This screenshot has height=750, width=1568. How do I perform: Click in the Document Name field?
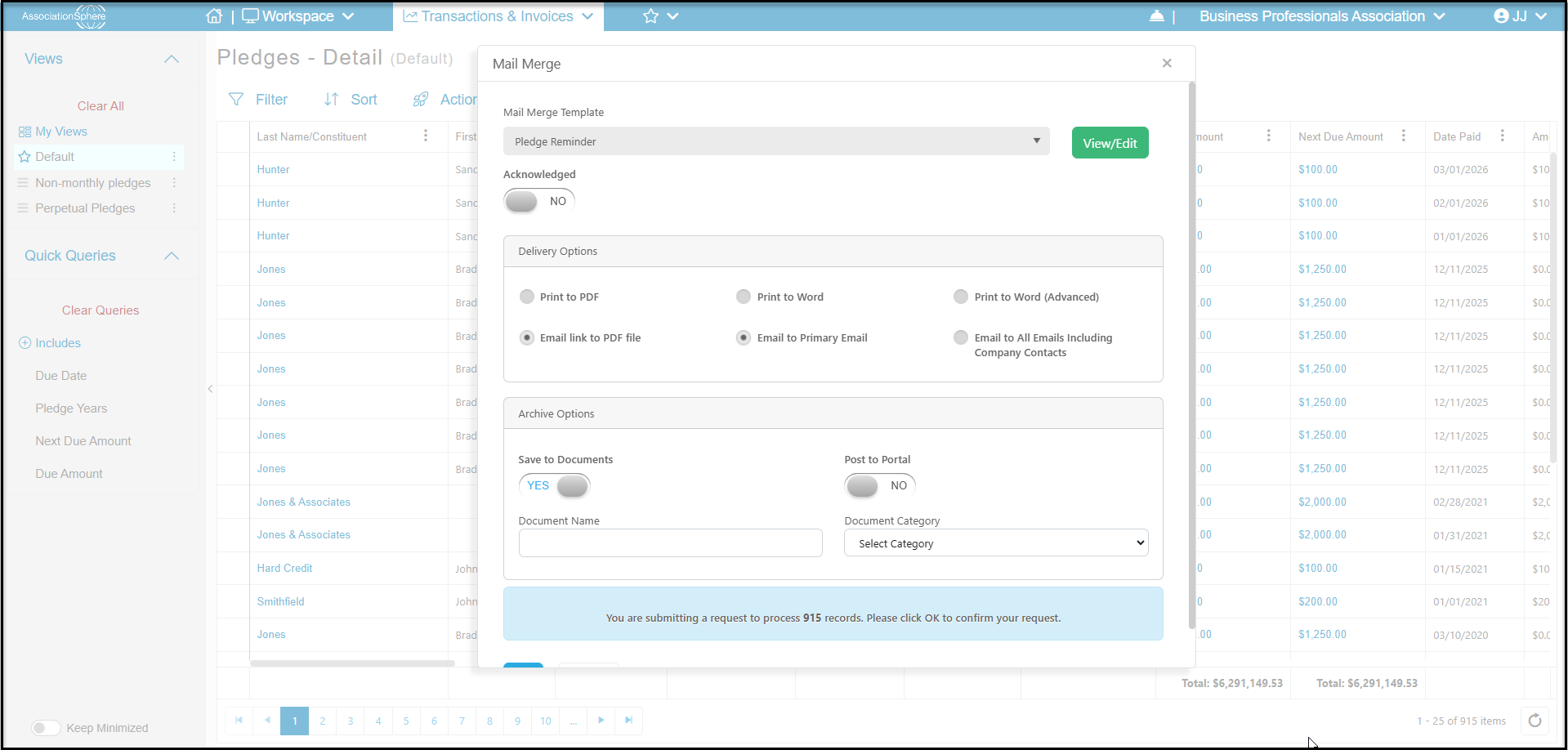click(670, 543)
